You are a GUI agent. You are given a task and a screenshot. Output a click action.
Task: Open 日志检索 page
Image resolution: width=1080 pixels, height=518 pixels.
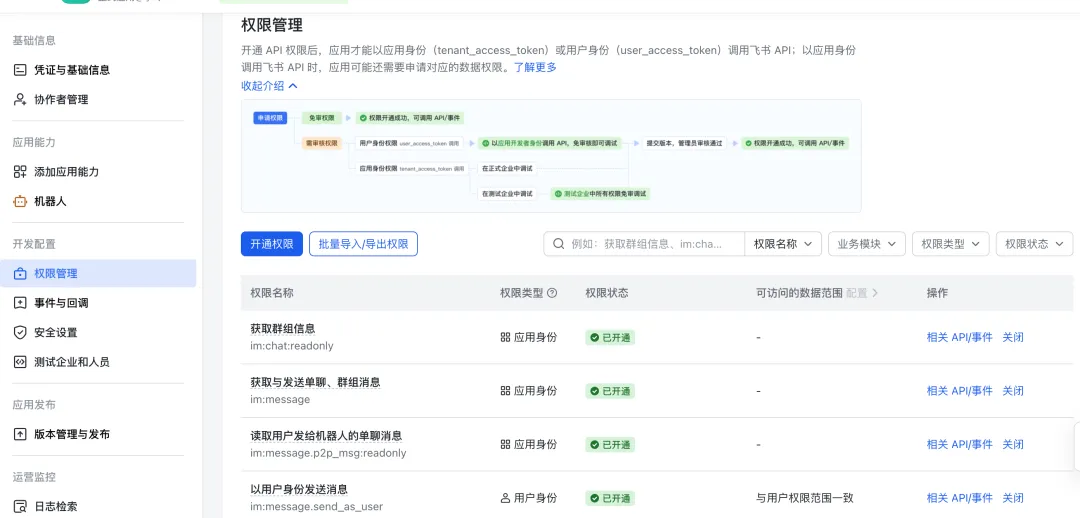click(98, 506)
